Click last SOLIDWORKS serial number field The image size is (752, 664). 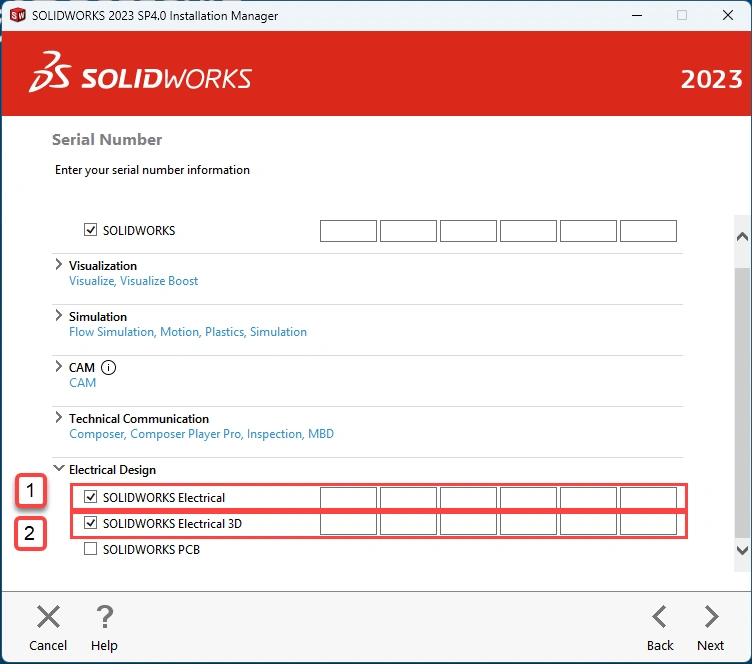click(x=648, y=231)
